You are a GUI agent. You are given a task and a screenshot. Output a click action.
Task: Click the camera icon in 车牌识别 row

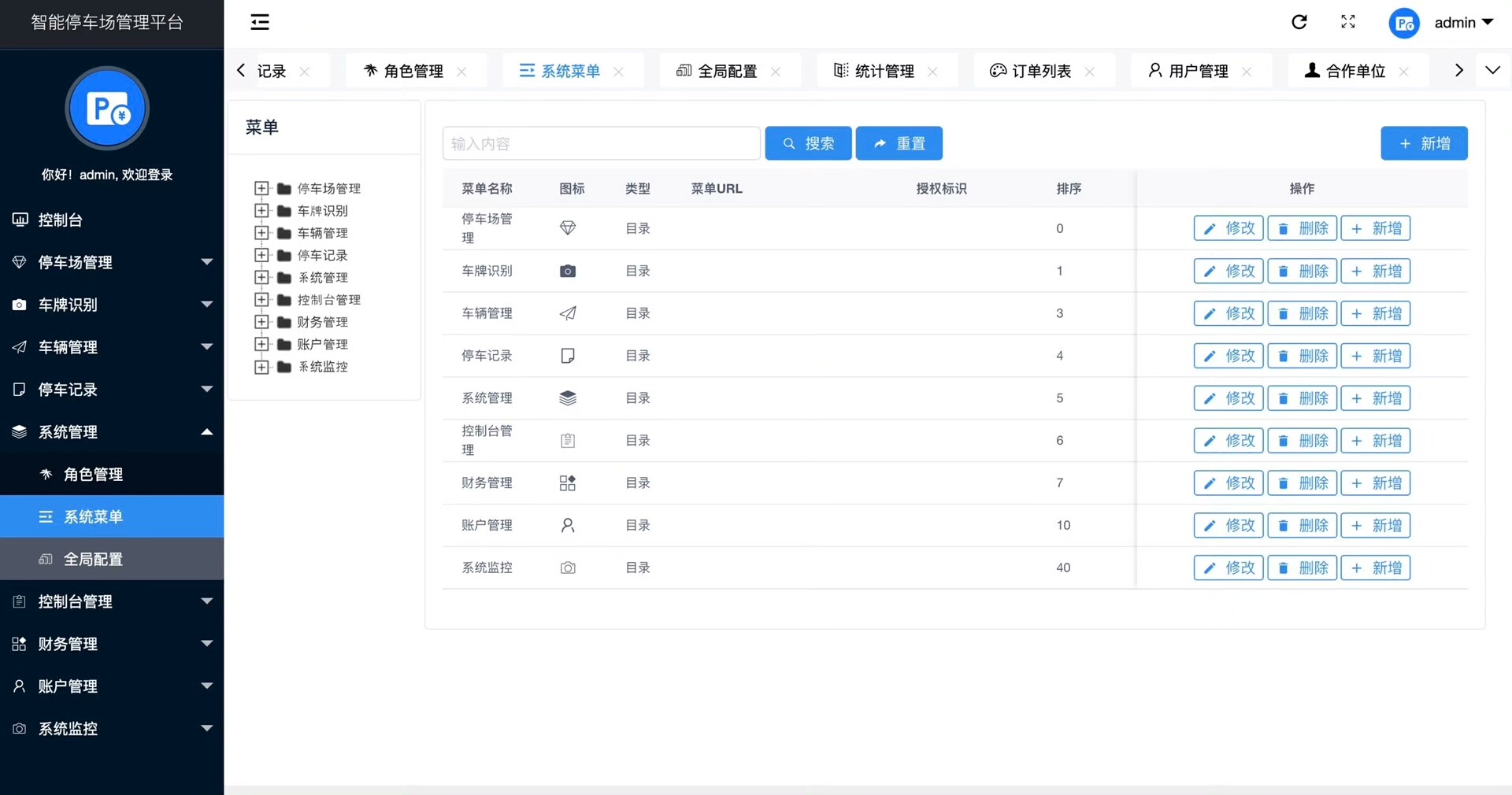pyautogui.click(x=567, y=271)
